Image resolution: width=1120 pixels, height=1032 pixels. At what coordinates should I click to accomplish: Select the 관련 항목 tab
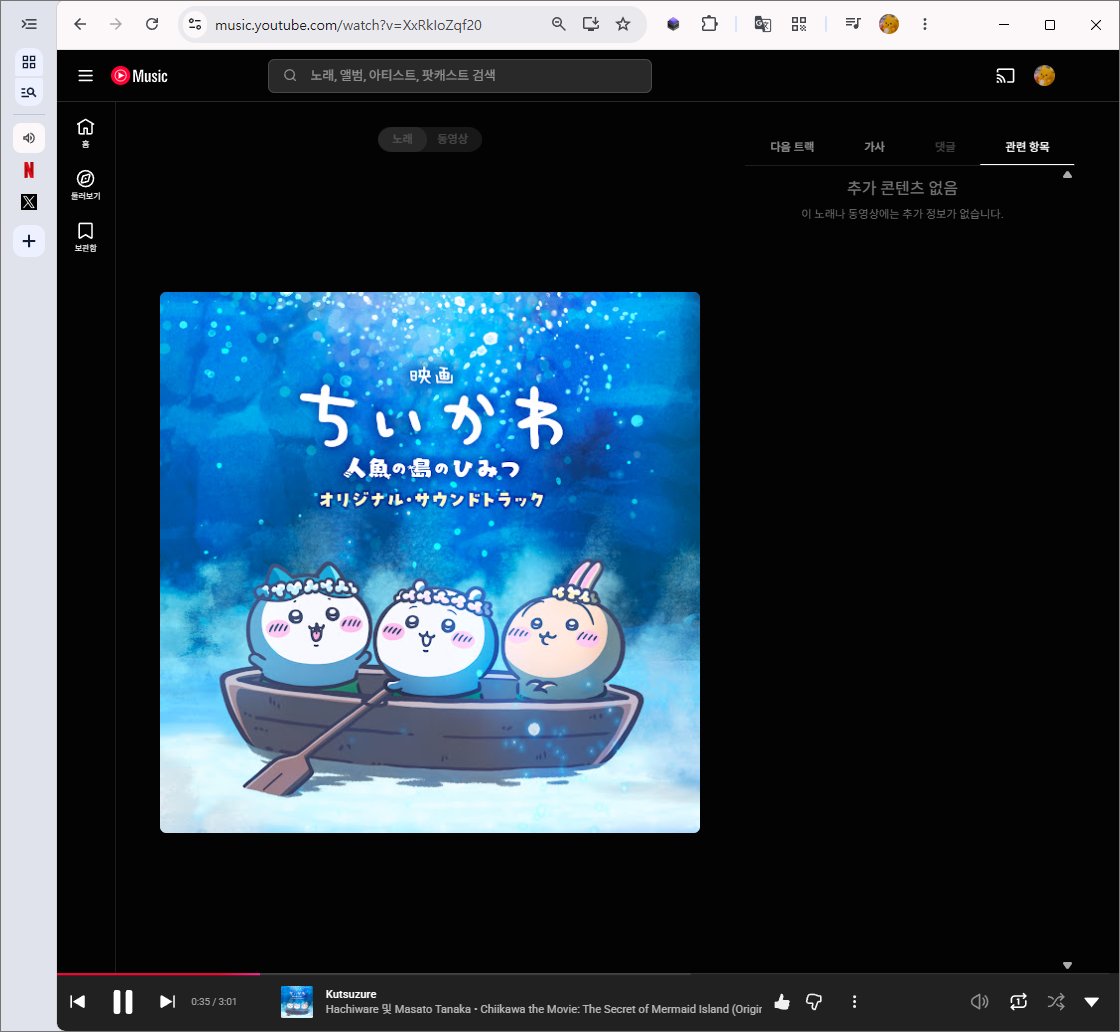click(1027, 146)
